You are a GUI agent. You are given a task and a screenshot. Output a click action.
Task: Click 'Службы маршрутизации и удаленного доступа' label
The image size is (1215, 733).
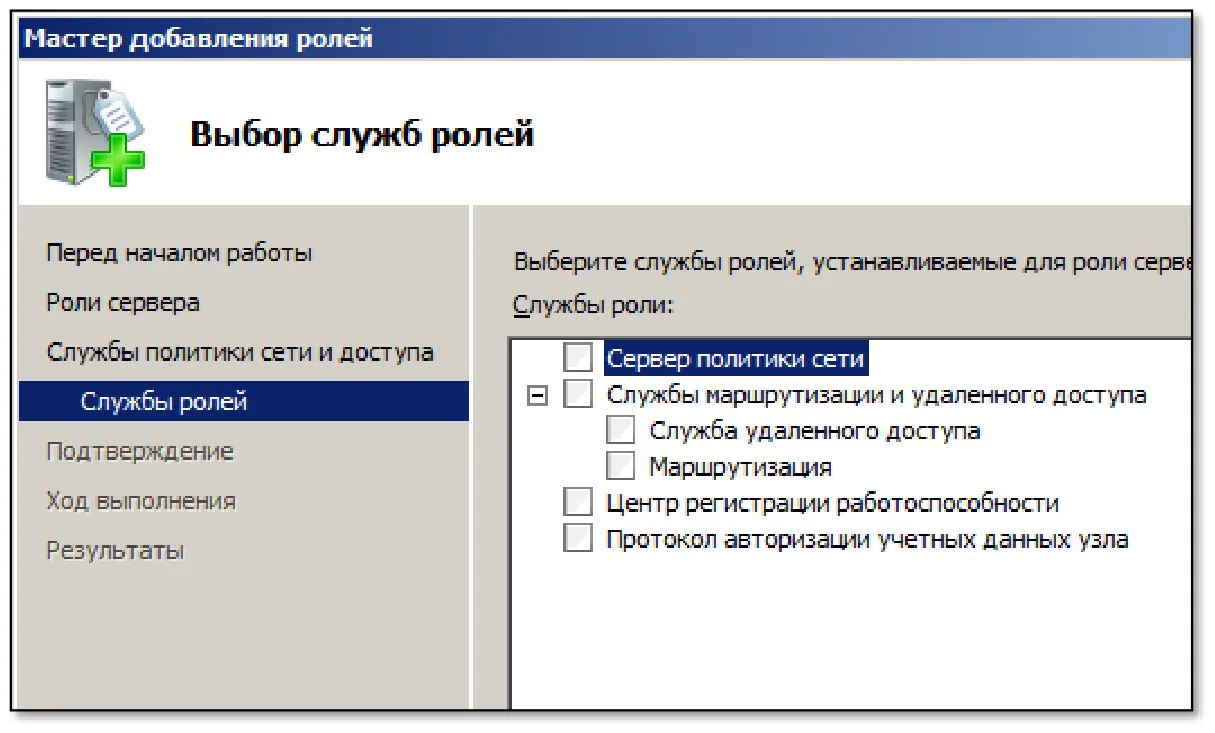coord(877,395)
